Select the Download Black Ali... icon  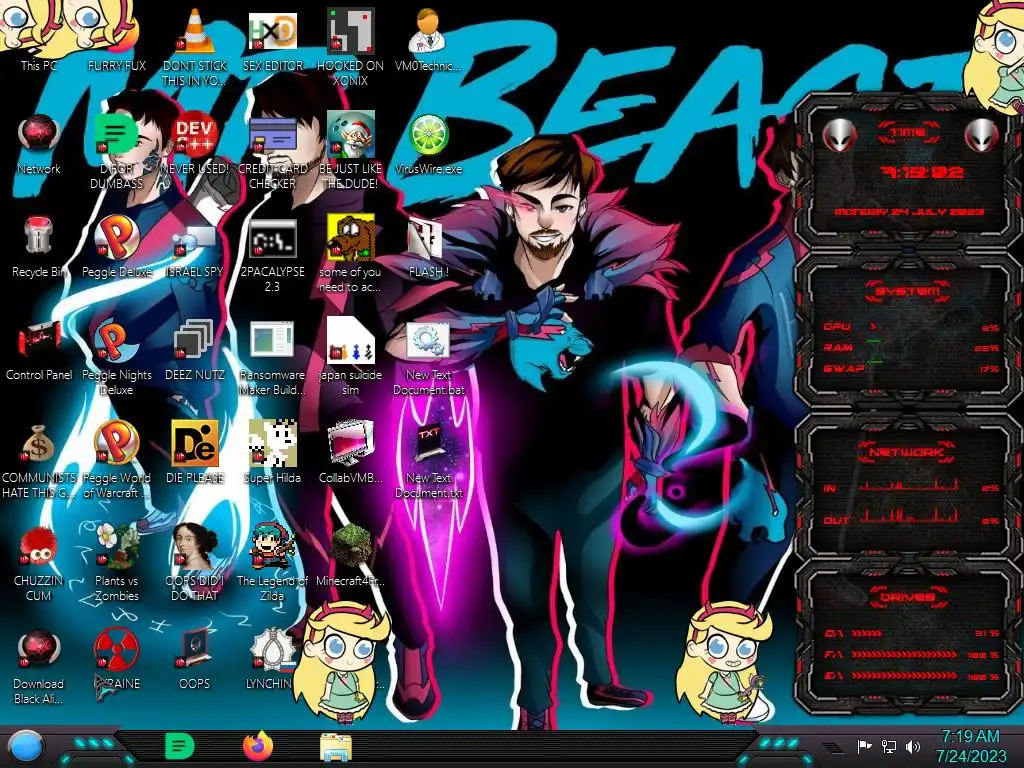pyautogui.click(x=39, y=666)
